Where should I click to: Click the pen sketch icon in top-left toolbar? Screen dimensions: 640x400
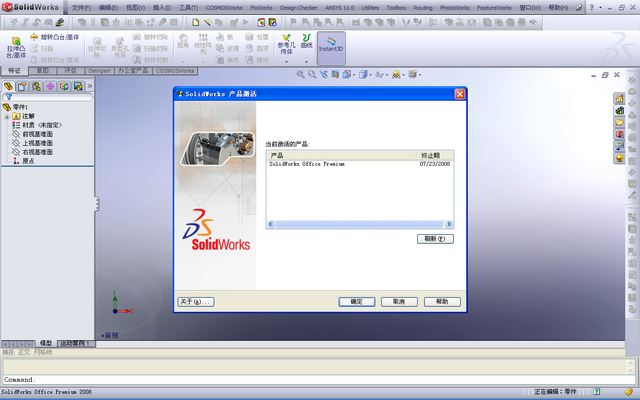(x=60, y=22)
